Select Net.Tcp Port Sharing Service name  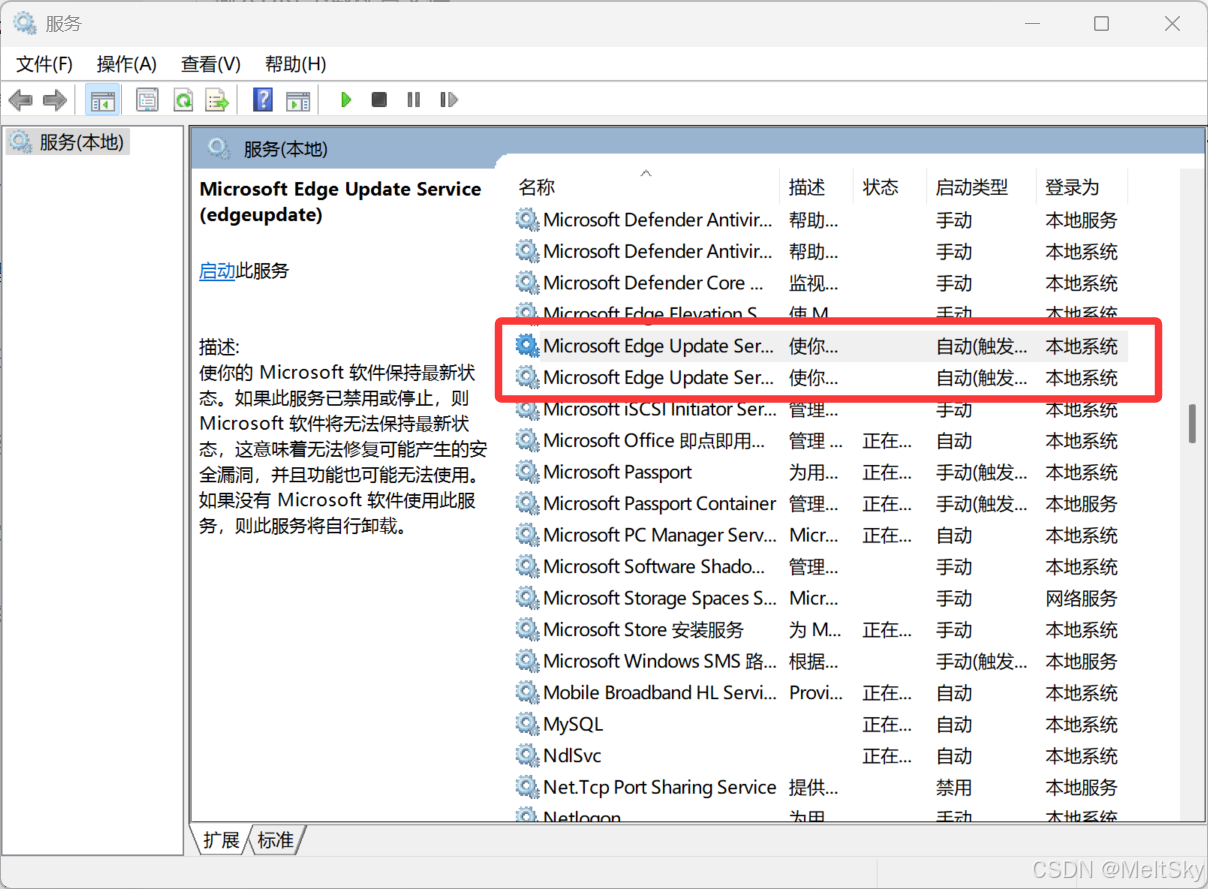click(x=659, y=787)
